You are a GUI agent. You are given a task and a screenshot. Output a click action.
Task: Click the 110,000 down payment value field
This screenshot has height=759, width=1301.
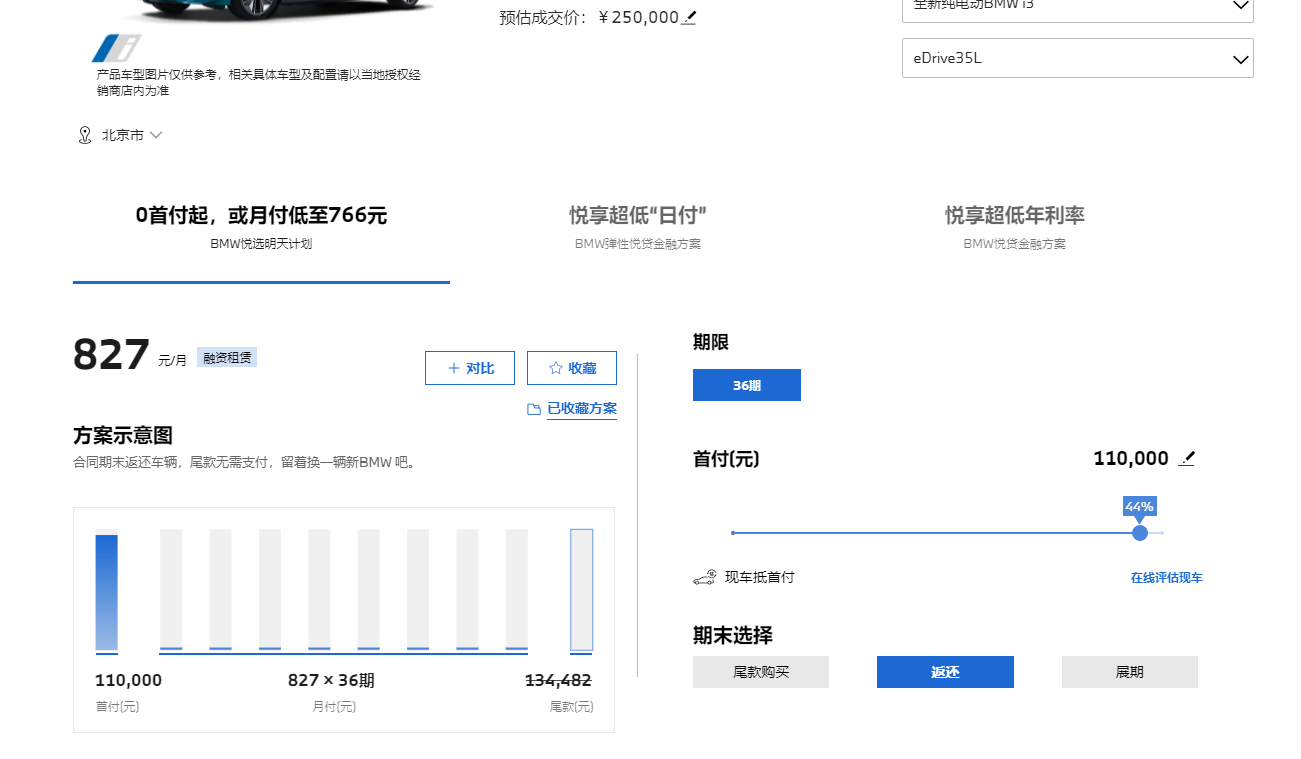[x=1131, y=459]
